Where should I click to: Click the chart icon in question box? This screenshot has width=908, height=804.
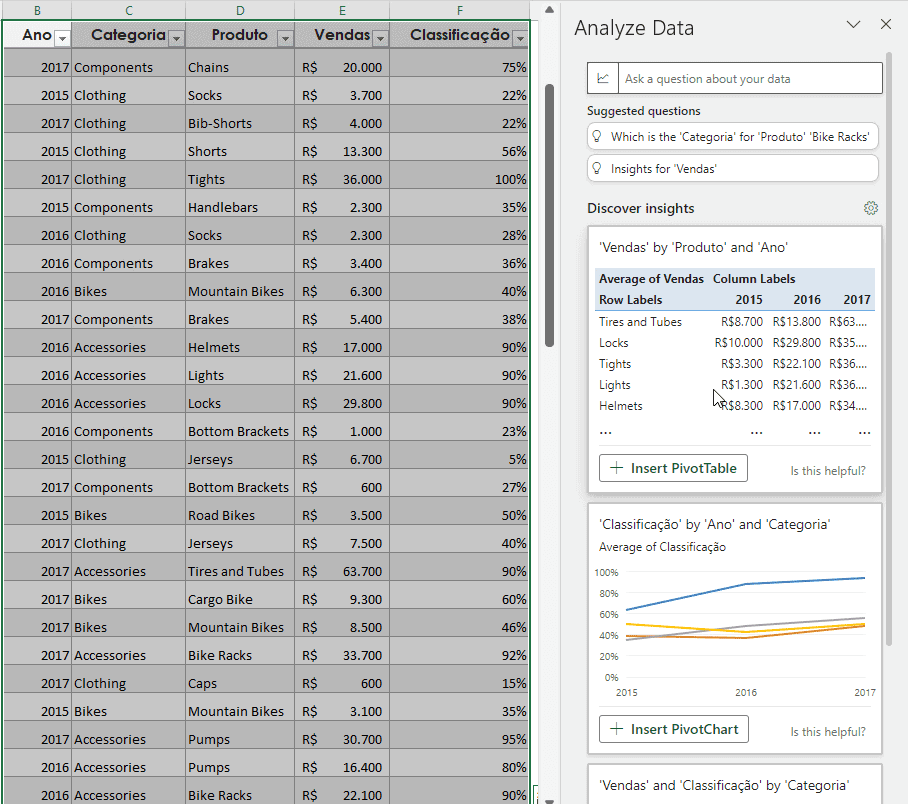[603, 78]
